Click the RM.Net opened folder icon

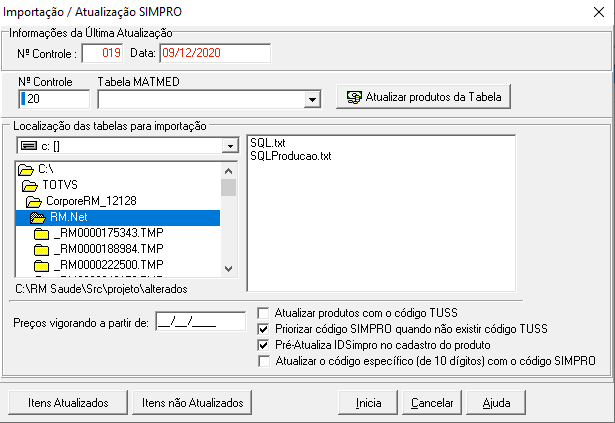click(38, 217)
